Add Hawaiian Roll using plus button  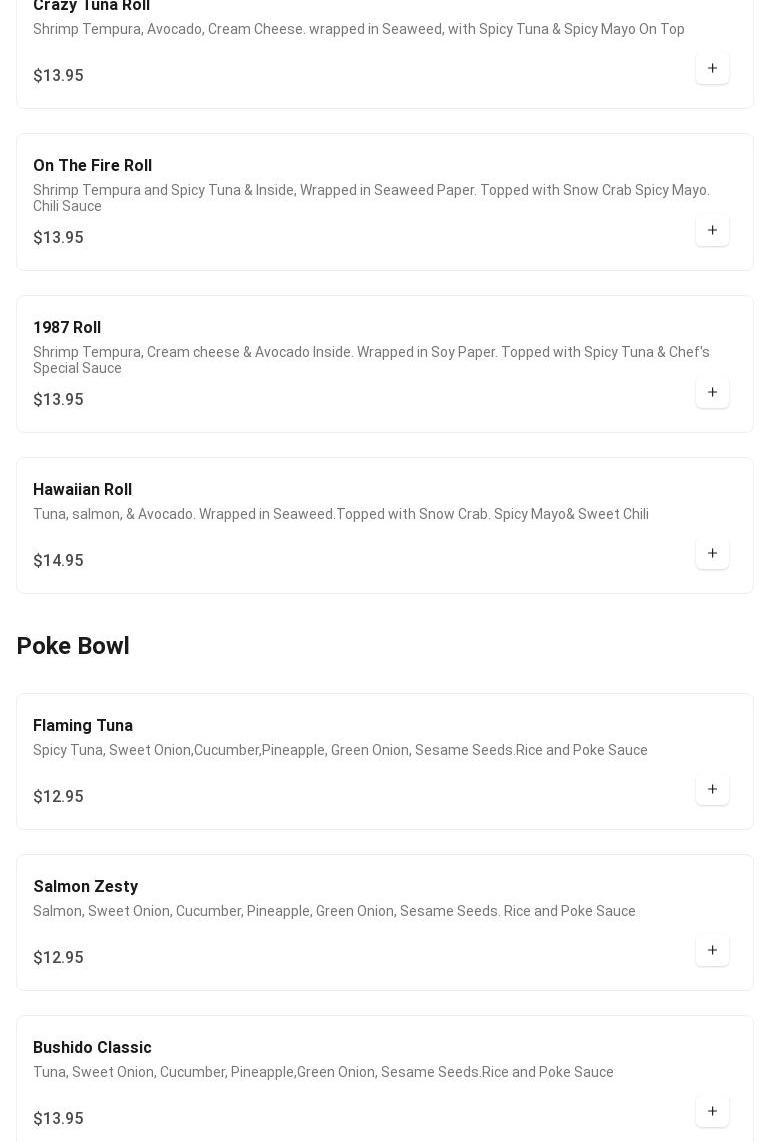[712, 554]
